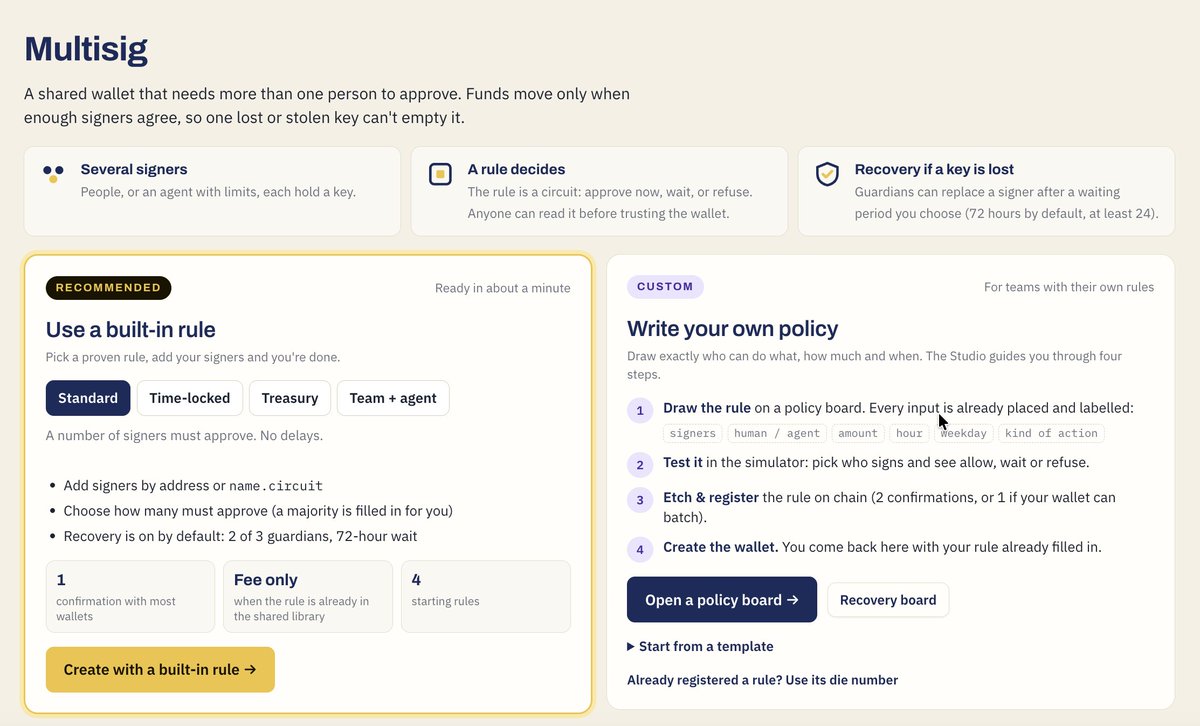
Task: Click the signers input chip
Action: click(x=693, y=433)
